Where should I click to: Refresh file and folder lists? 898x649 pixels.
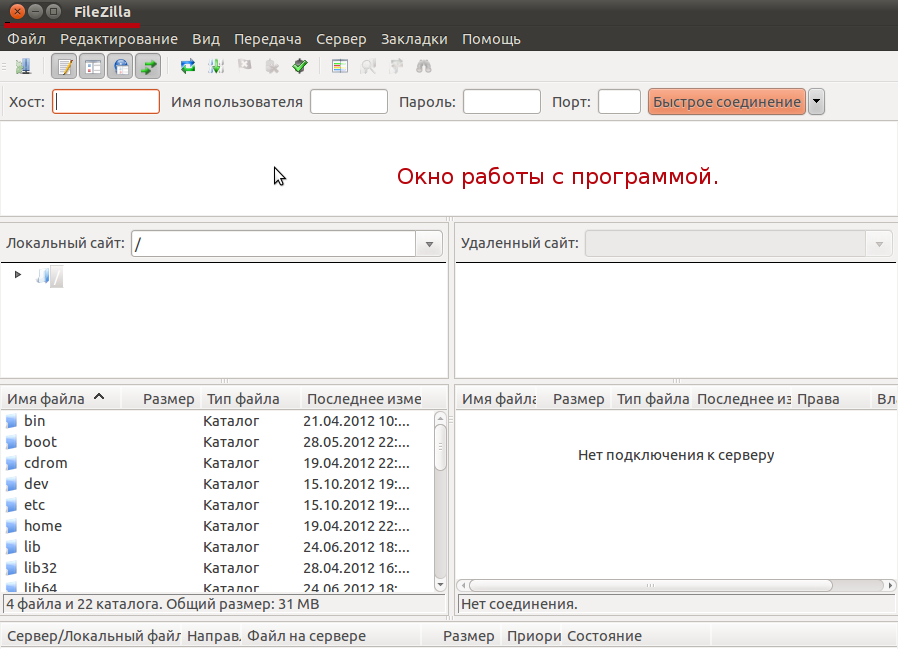pos(188,66)
